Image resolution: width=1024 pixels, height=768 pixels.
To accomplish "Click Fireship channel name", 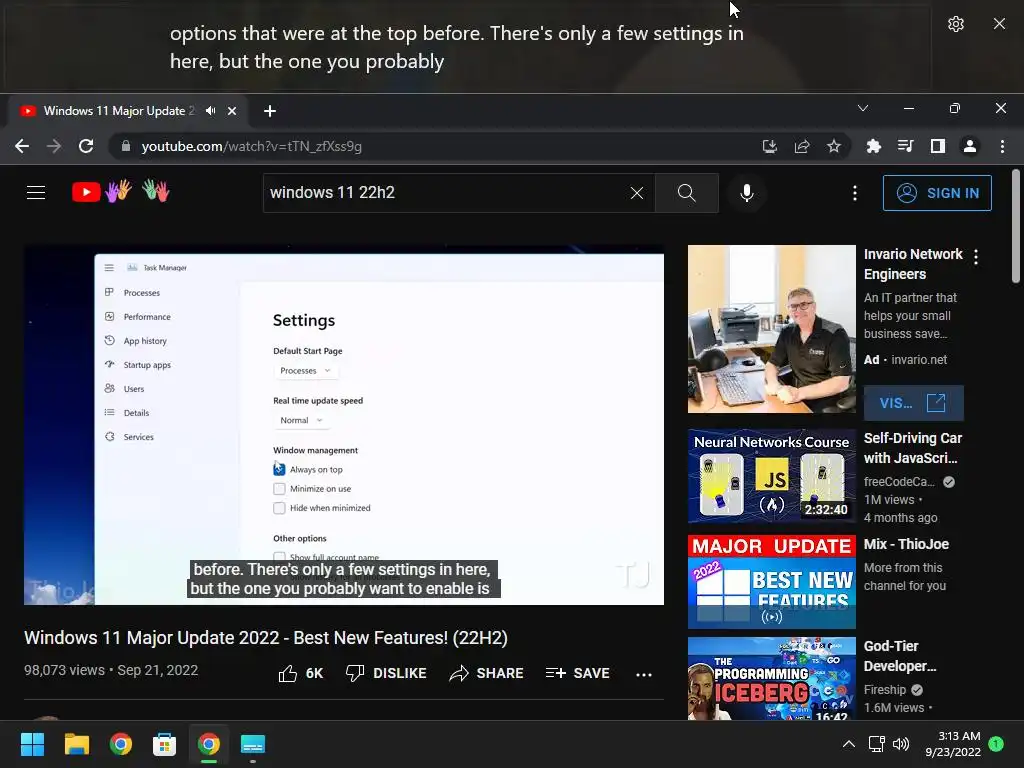I will (x=884, y=690).
